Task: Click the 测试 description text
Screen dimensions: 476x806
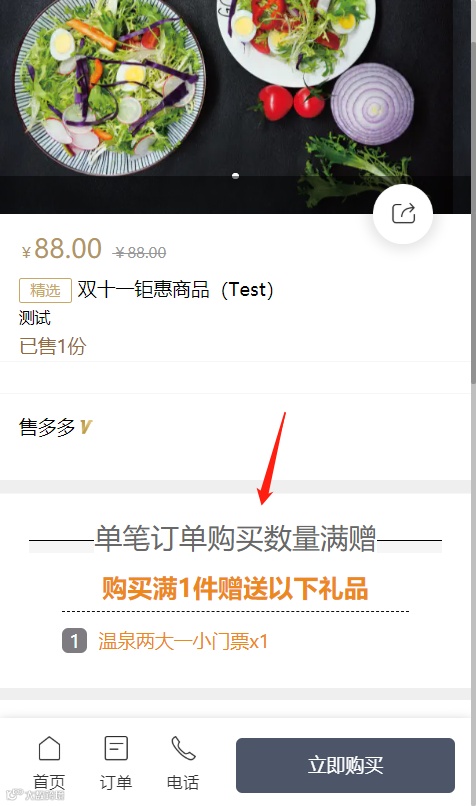Action: point(35,318)
